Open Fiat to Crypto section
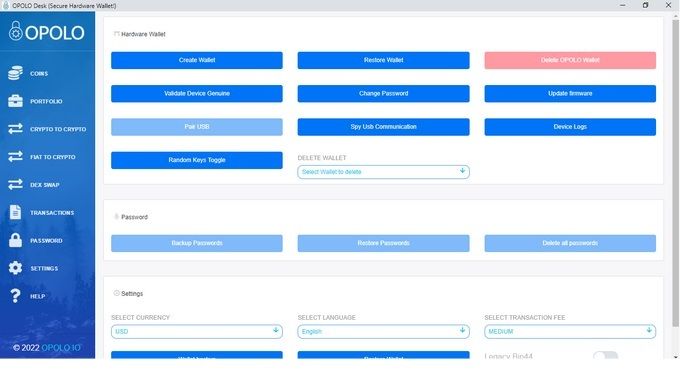Viewport: 680px width, 382px height. tap(52, 157)
